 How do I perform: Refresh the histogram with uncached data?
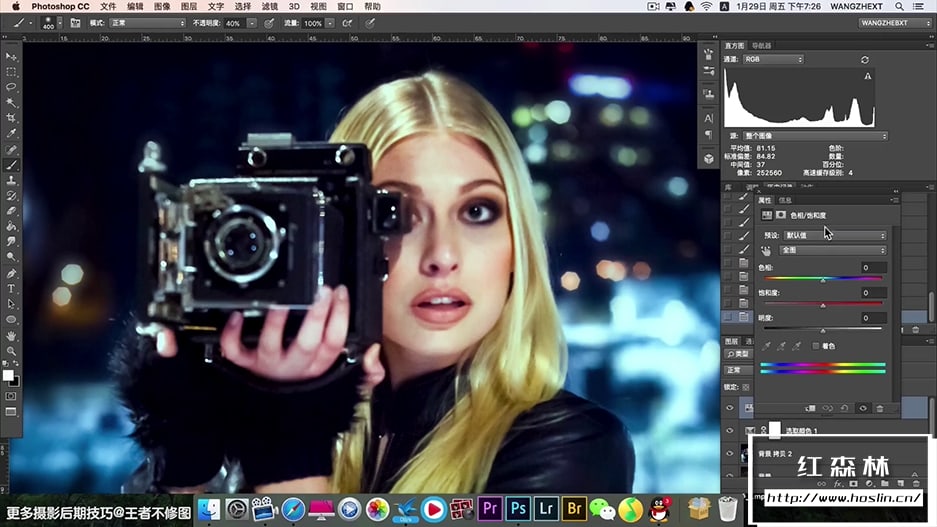pyautogui.click(x=865, y=60)
